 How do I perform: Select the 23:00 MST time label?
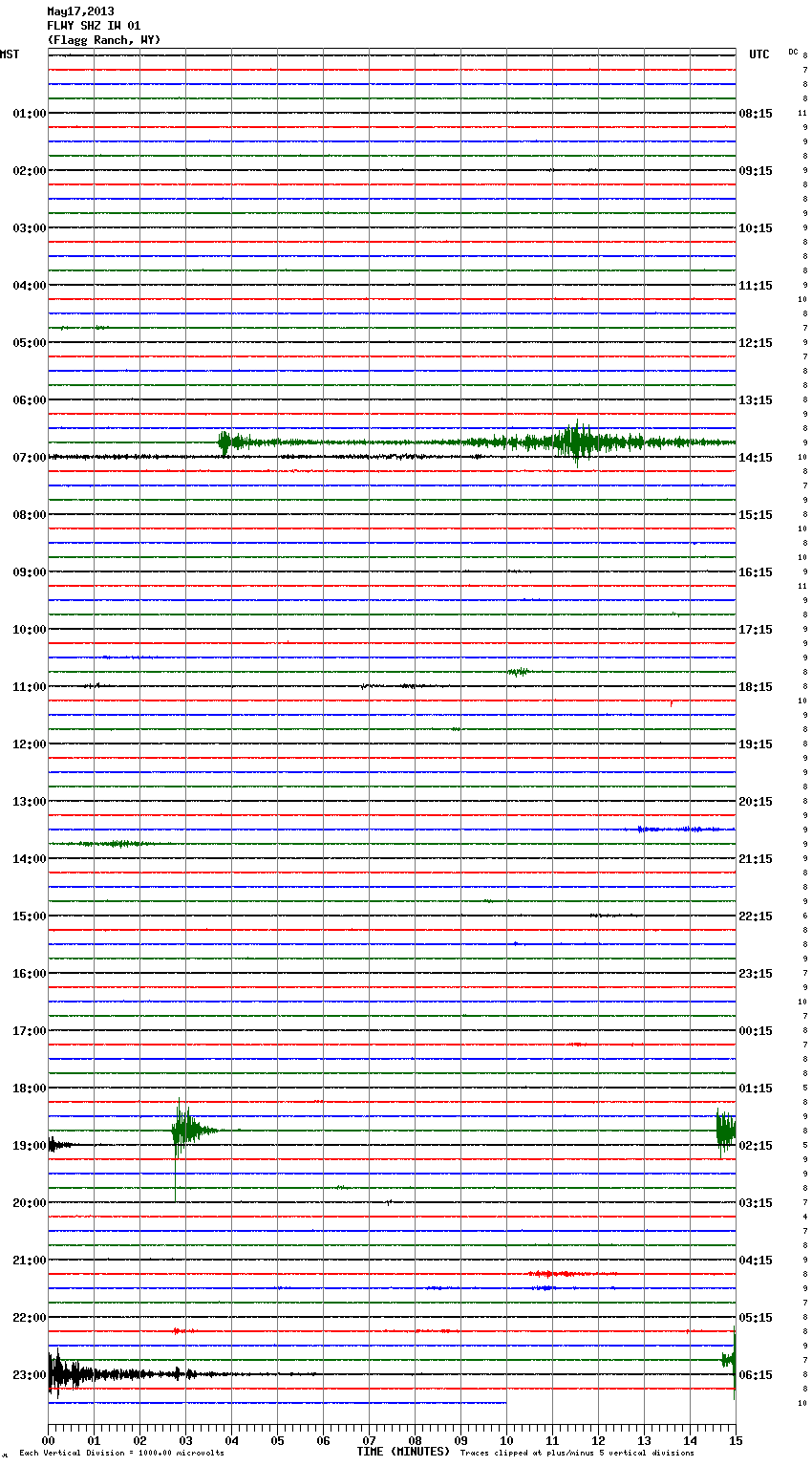(x=30, y=1375)
